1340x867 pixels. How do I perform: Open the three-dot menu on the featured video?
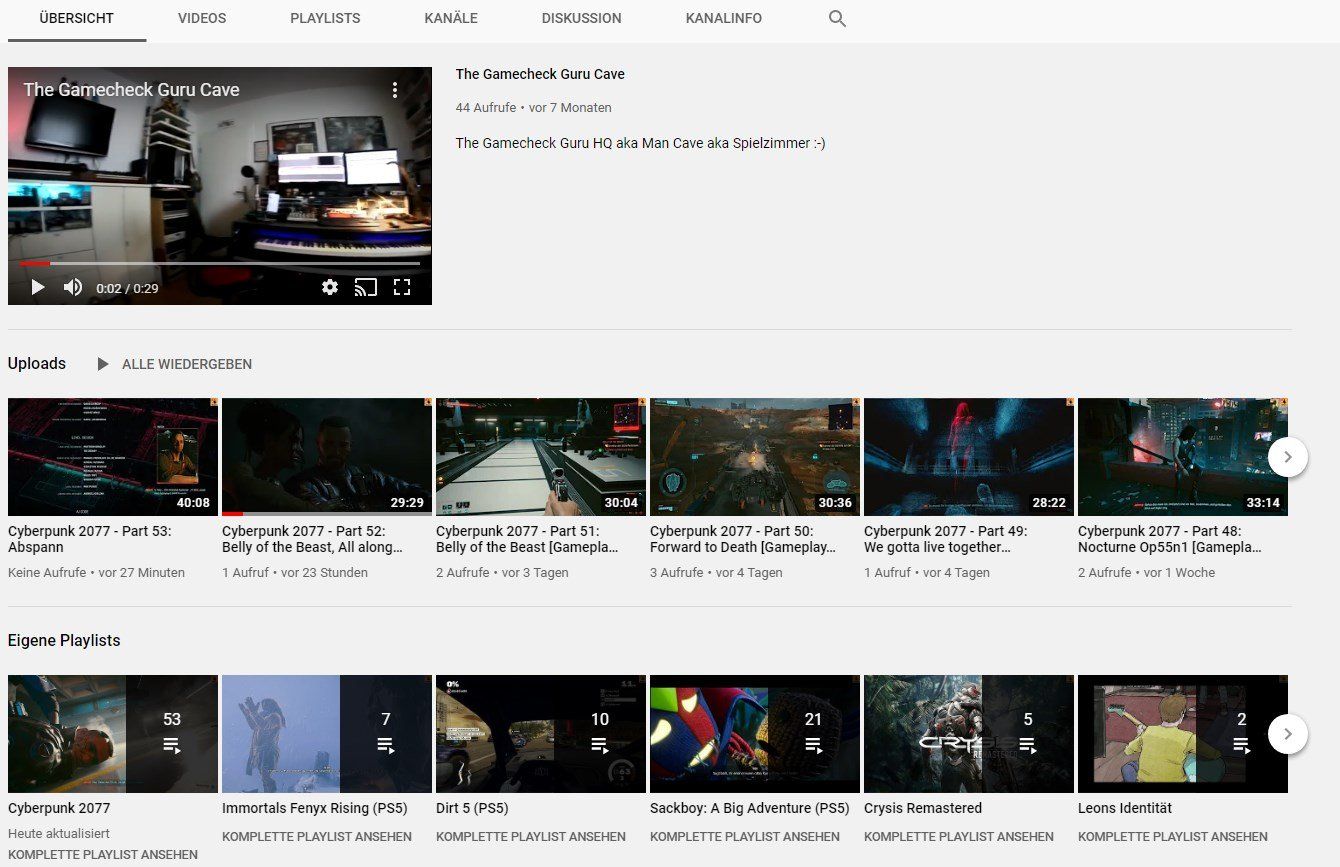pyautogui.click(x=395, y=90)
